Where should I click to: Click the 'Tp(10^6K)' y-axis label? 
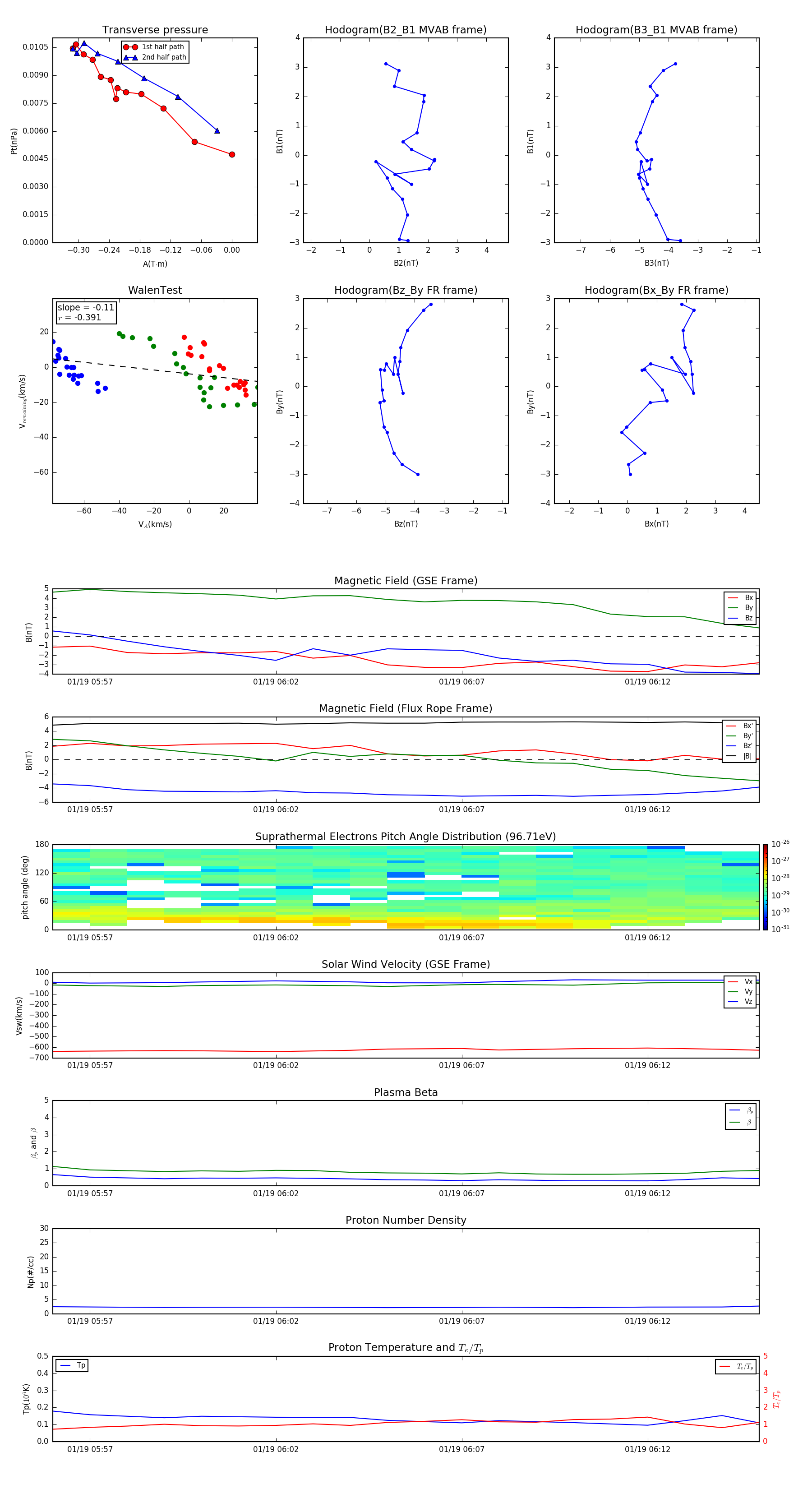coord(26,1399)
